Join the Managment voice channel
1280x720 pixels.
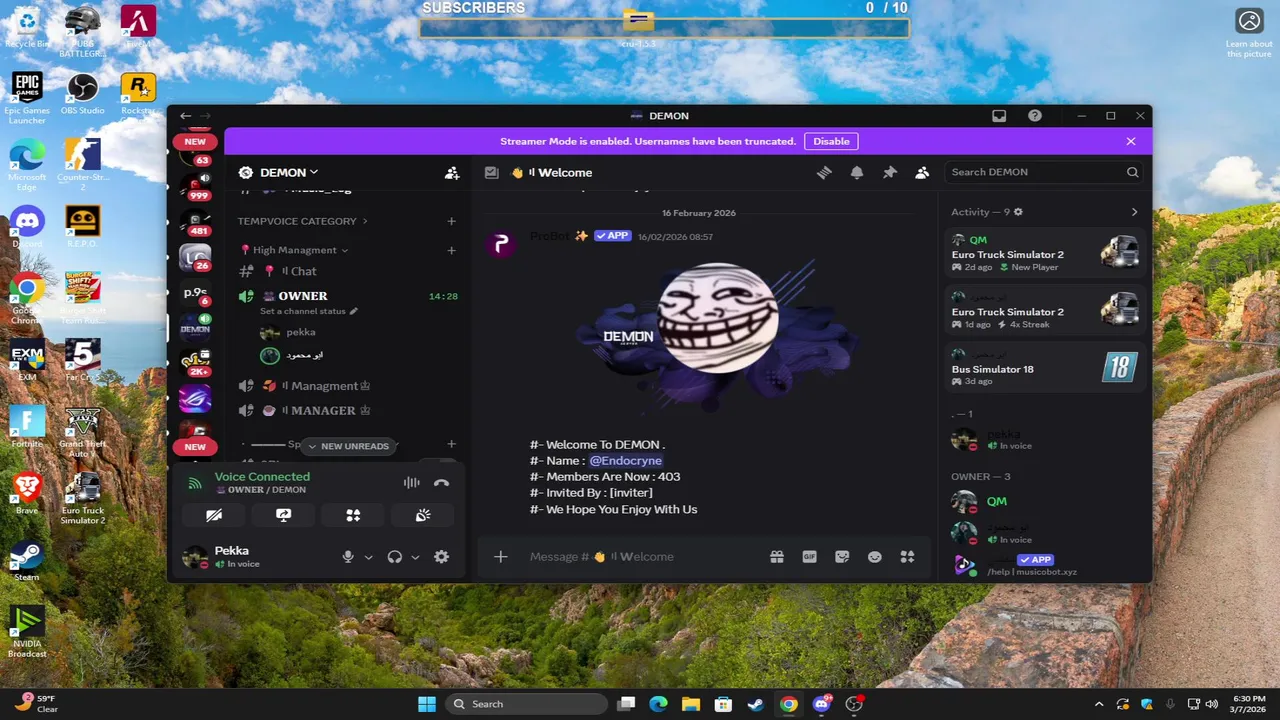point(348,386)
